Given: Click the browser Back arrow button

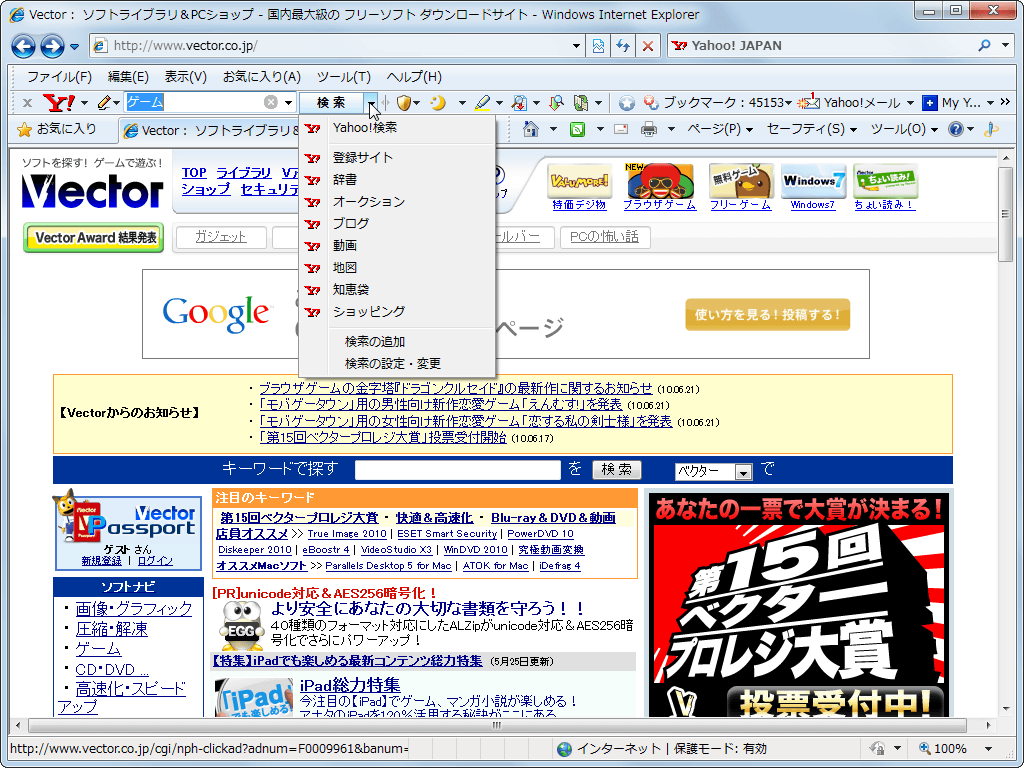Looking at the screenshot, I should [24, 46].
